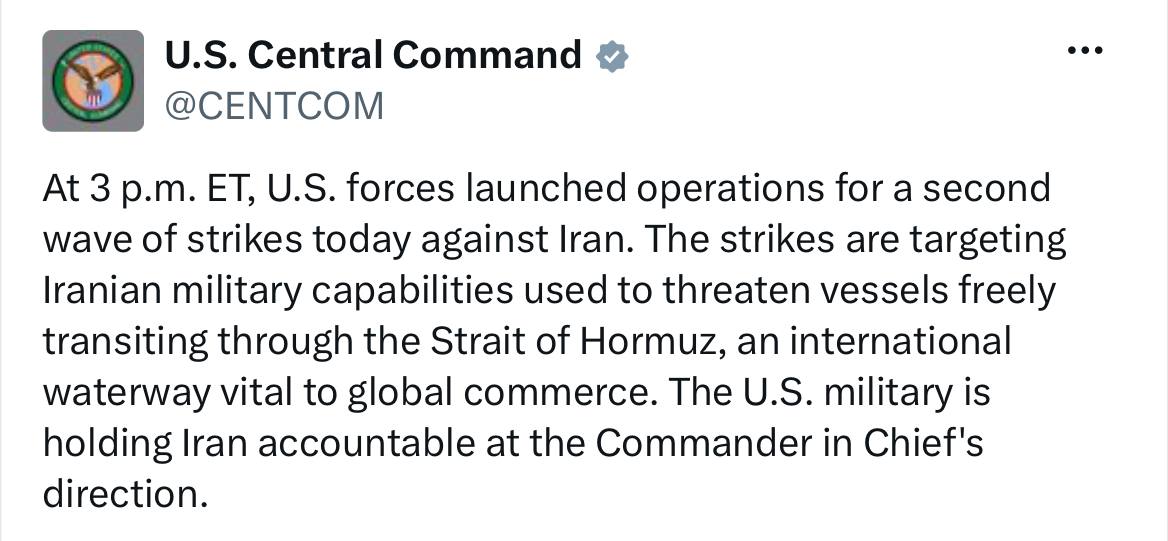Viewport: 1168px width, 541px height.
Task: Click the blue verified checkmark badge
Action: tap(612, 57)
